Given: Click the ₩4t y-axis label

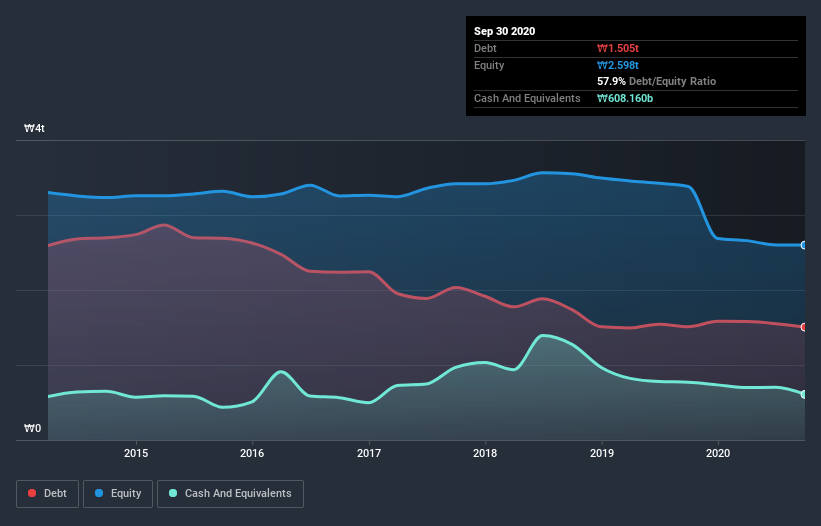Looking at the screenshot, I should point(35,128).
